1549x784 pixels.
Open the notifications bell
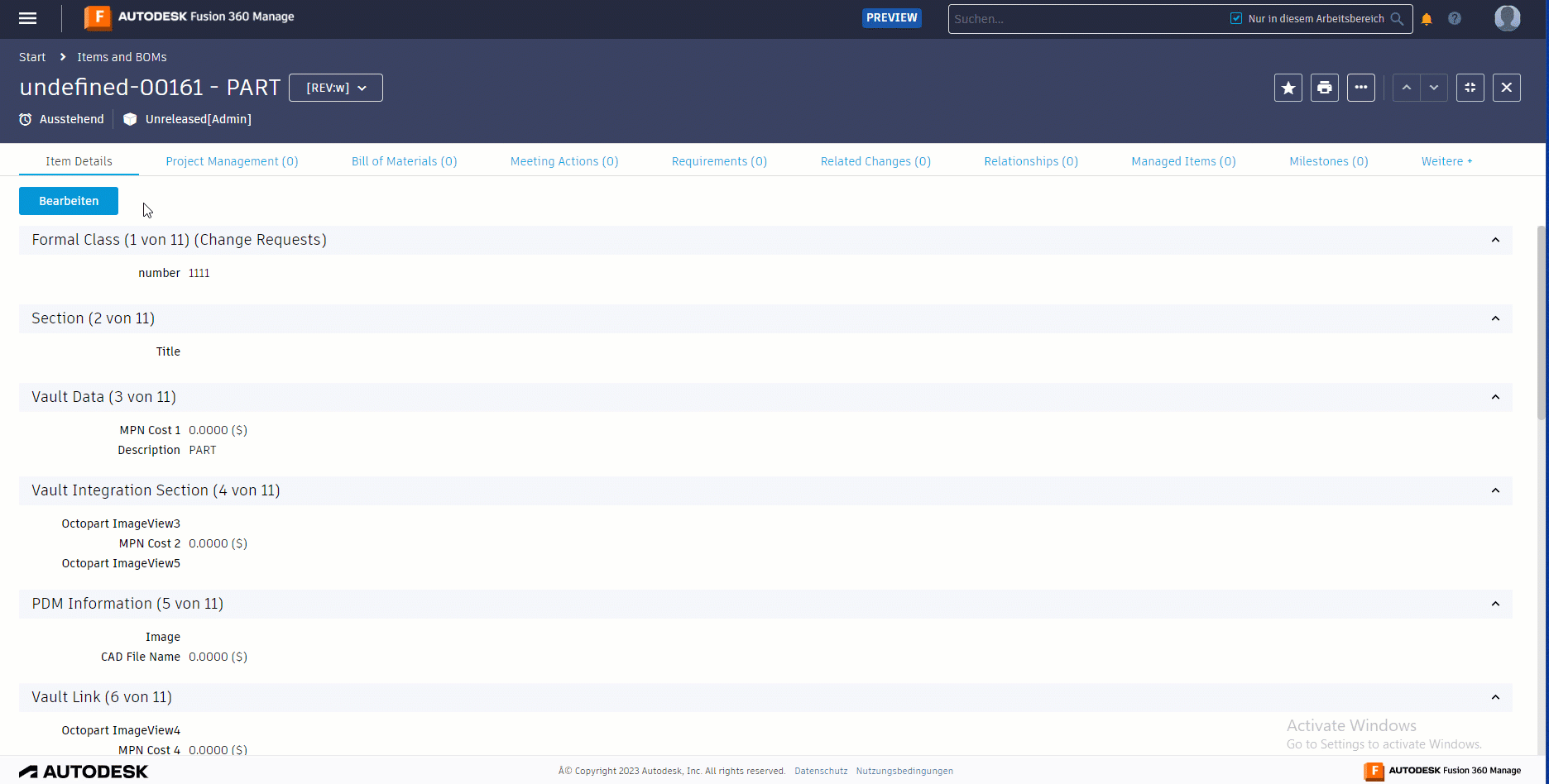click(x=1427, y=19)
